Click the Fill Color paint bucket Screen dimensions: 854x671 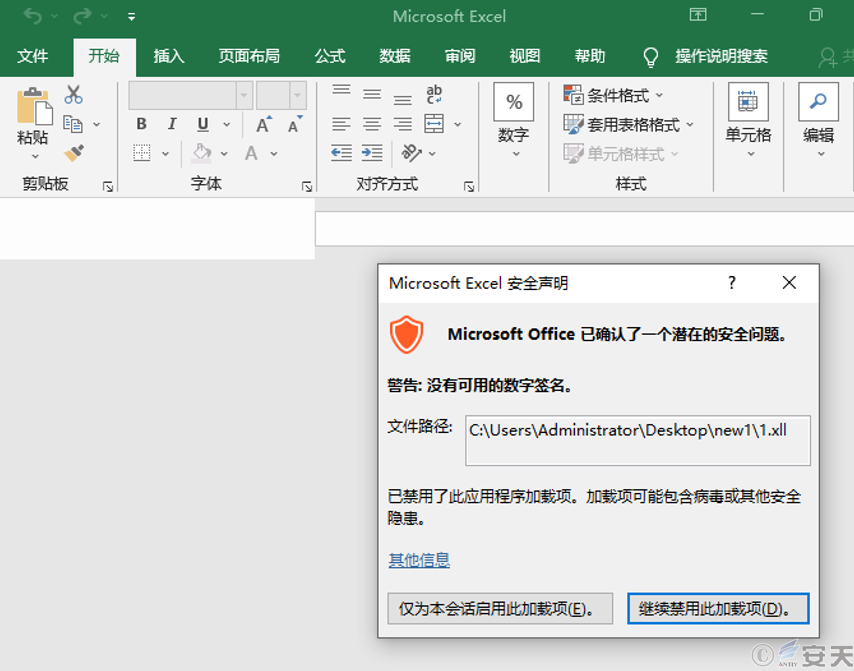202,153
